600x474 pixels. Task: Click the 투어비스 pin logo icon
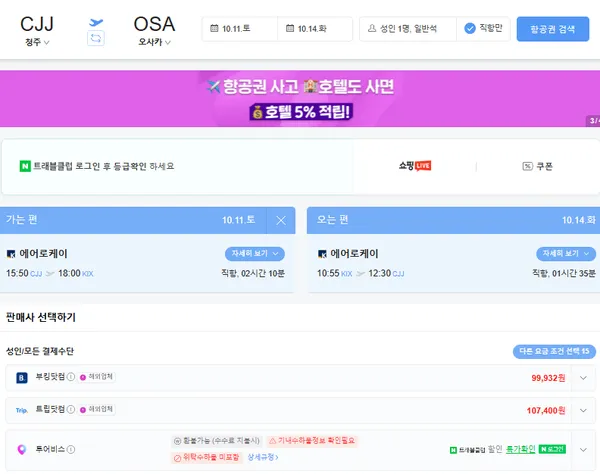point(22,450)
